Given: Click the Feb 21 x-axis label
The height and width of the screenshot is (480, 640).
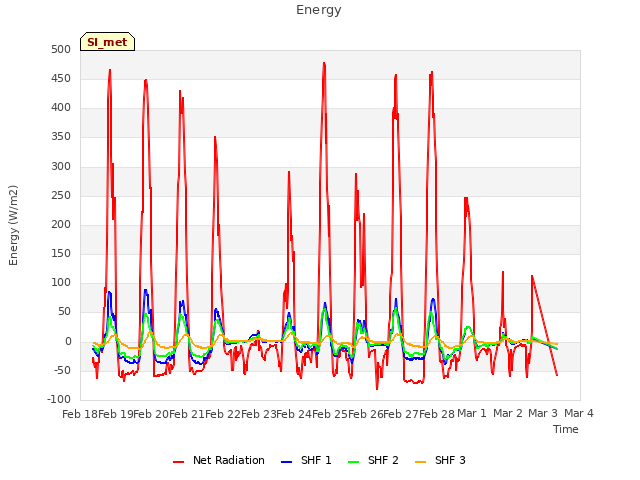Looking at the screenshot, I should [x=187, y=414].
